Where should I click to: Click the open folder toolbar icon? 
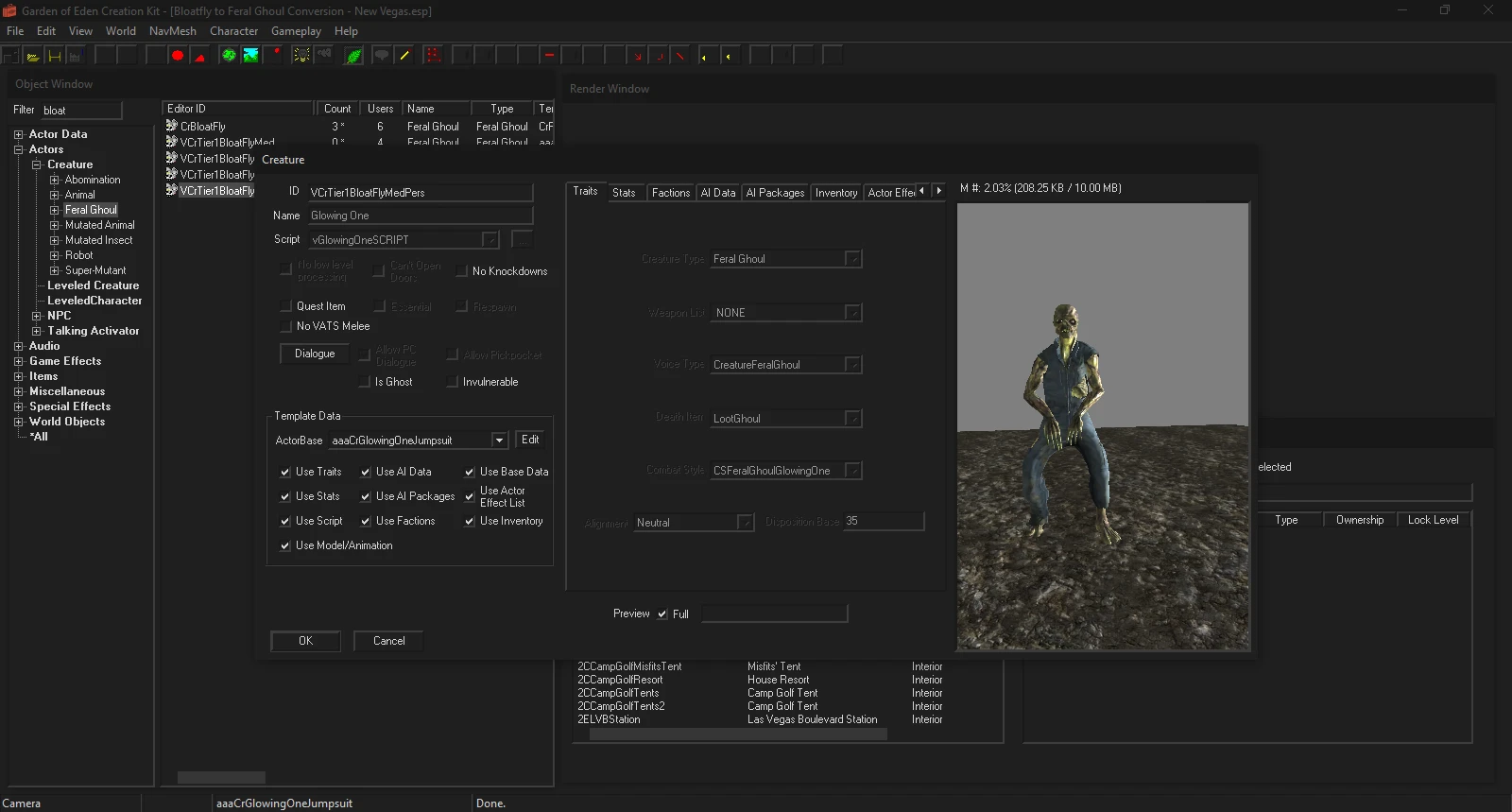click(x=32, y=56)
